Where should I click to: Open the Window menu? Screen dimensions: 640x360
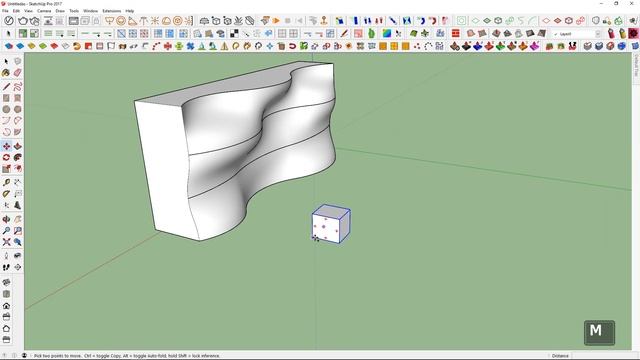click(x=91, y=11)
